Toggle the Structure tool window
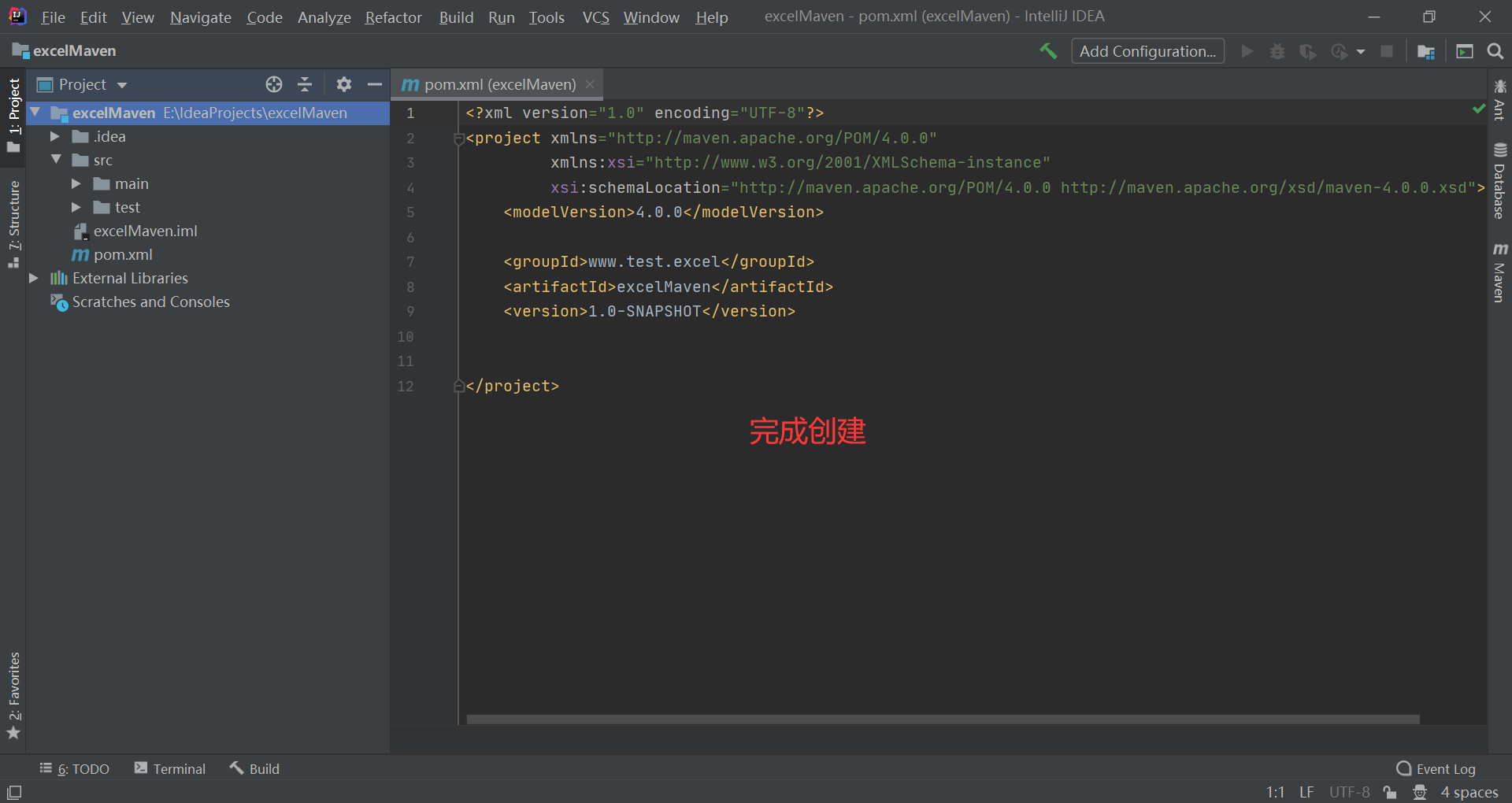1512x803 pixels. [x=13, y=224]
